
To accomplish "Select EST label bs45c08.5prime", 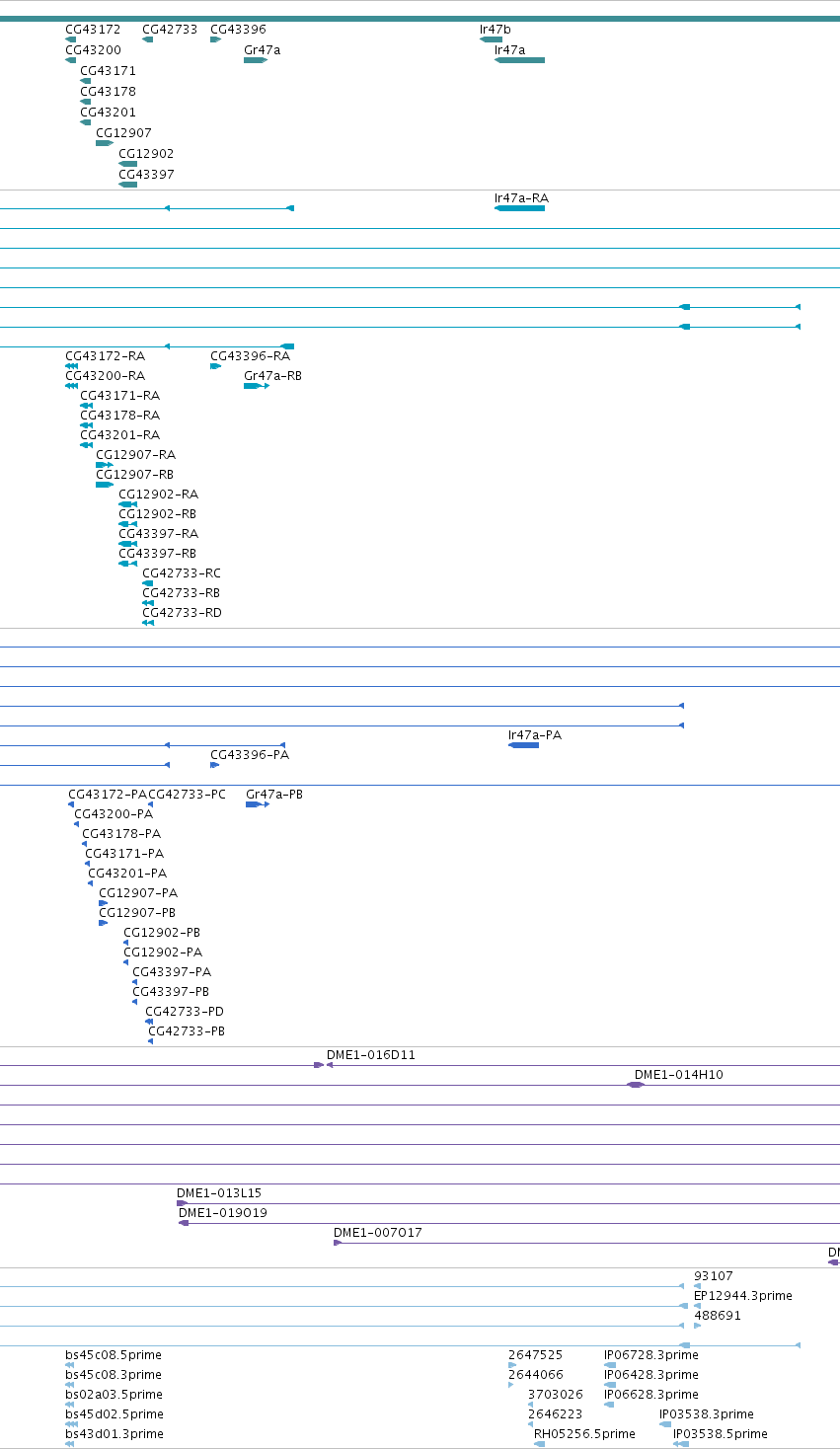I will [114, 1355].
